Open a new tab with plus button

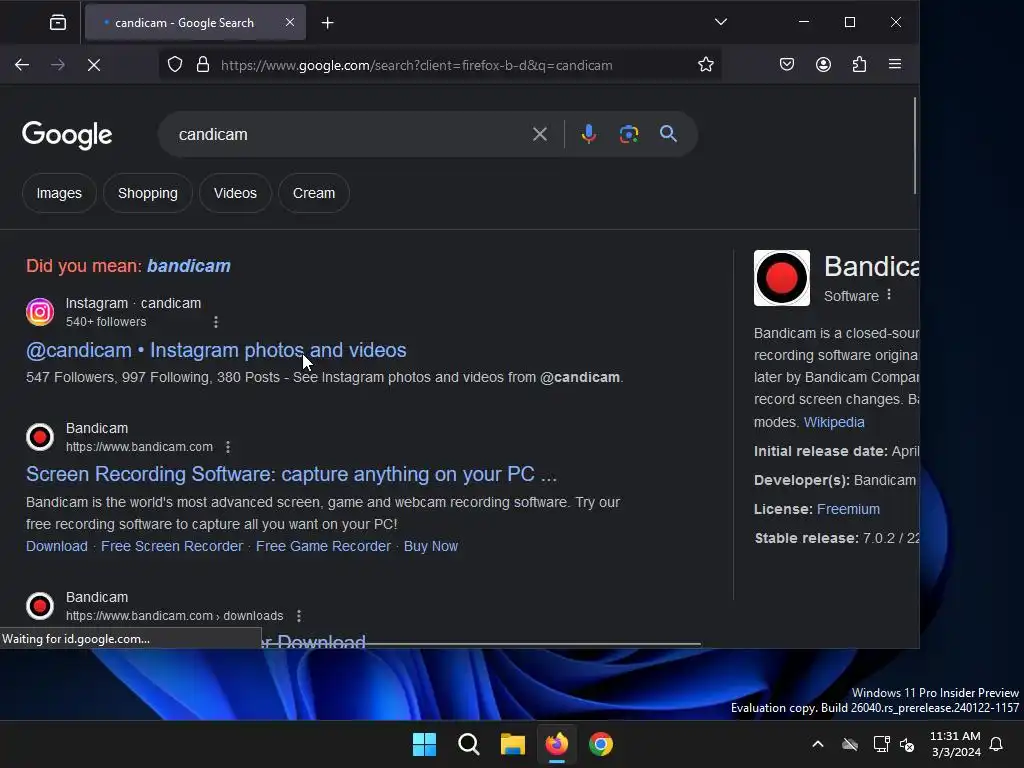point(328,23)
